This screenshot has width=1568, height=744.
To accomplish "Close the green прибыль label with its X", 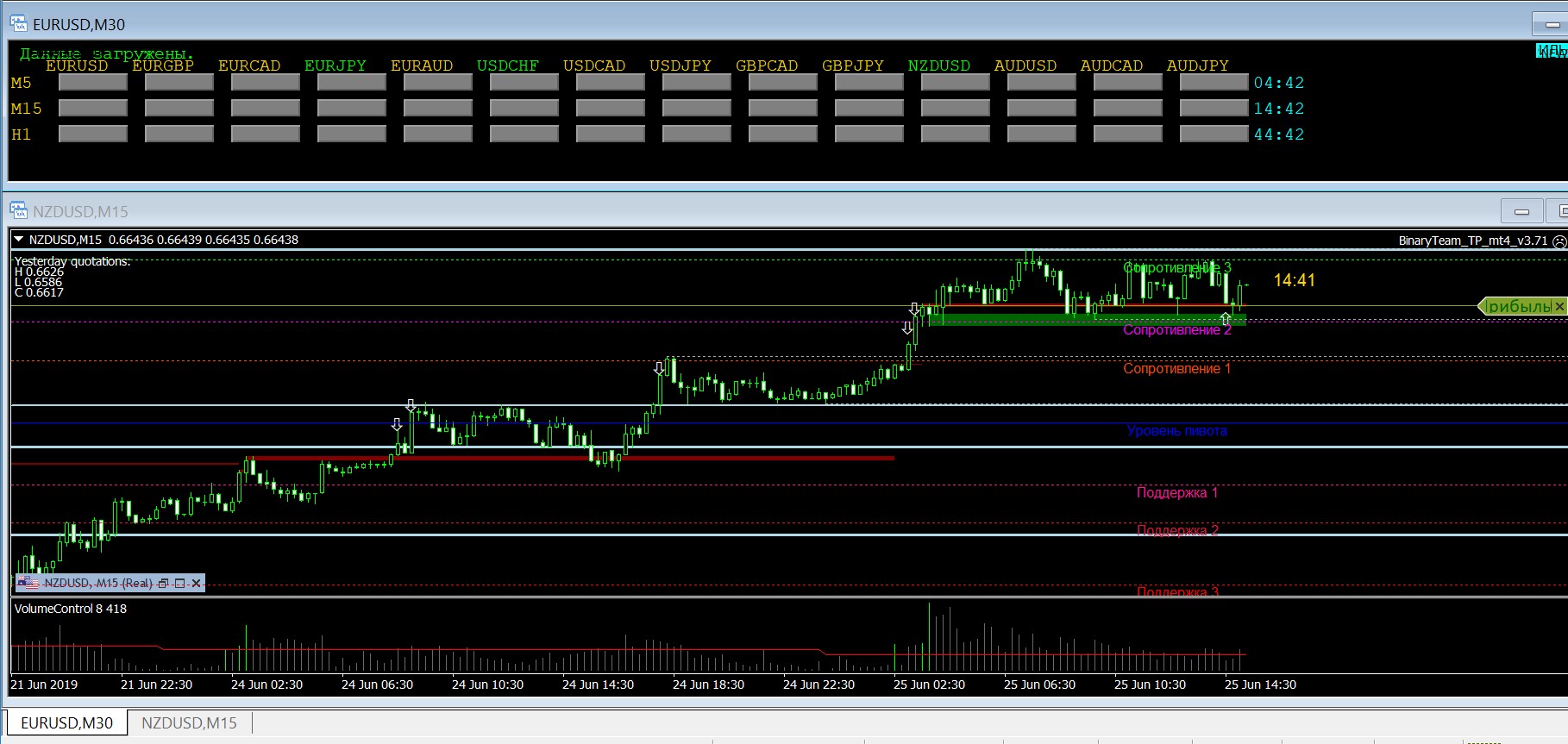I will tap(1559, 306).
